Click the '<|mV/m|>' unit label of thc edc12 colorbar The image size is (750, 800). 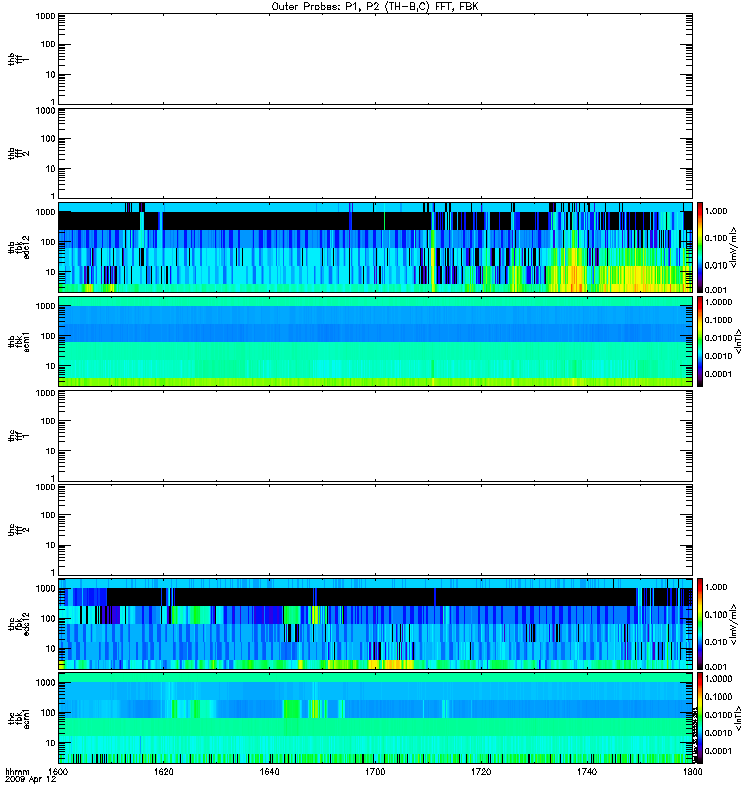pos(734,624)
